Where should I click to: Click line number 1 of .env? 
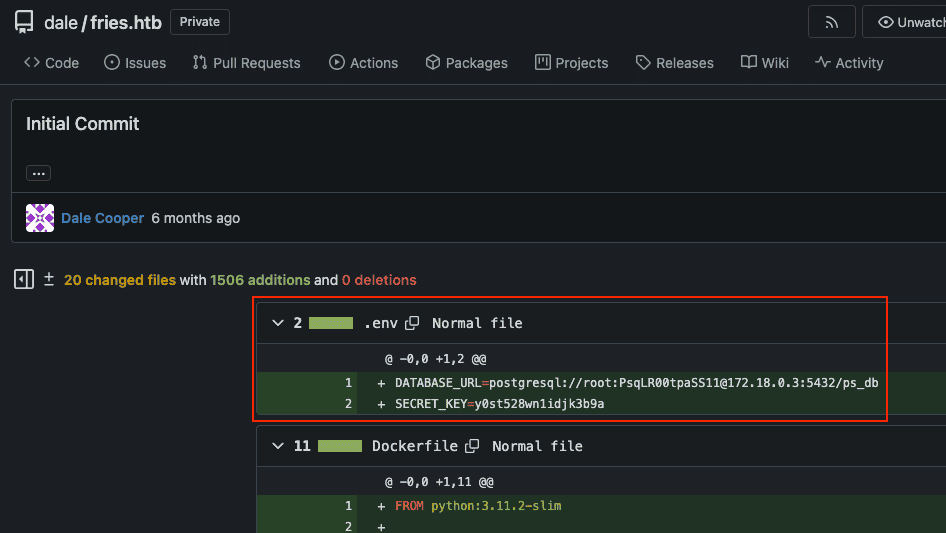348,383
